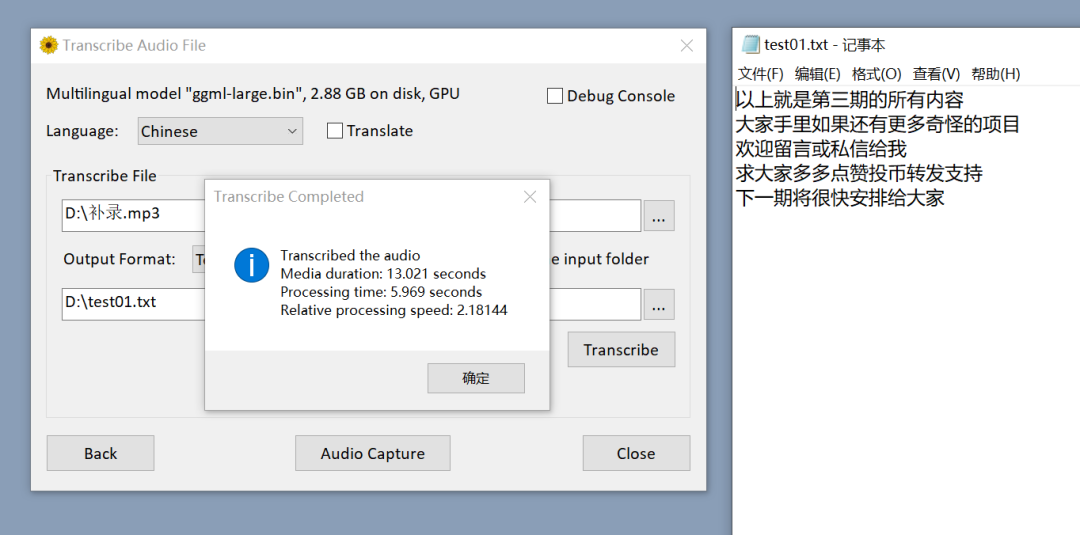This screenshot has height=535, width=1080.
Task: Open the 文件(F) menu in Notepad
Action: pos(760,74)
